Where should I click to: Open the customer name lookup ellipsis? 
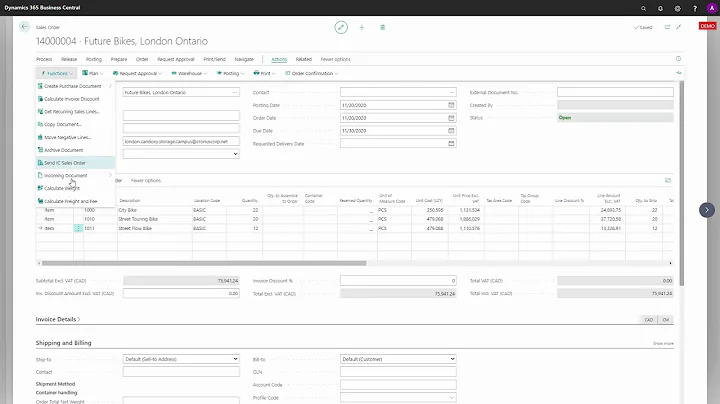point(235,92)
